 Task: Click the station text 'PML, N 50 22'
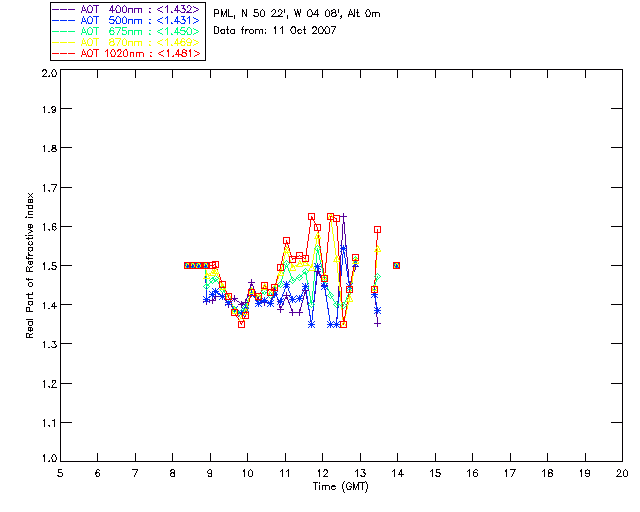pos(249,14)
